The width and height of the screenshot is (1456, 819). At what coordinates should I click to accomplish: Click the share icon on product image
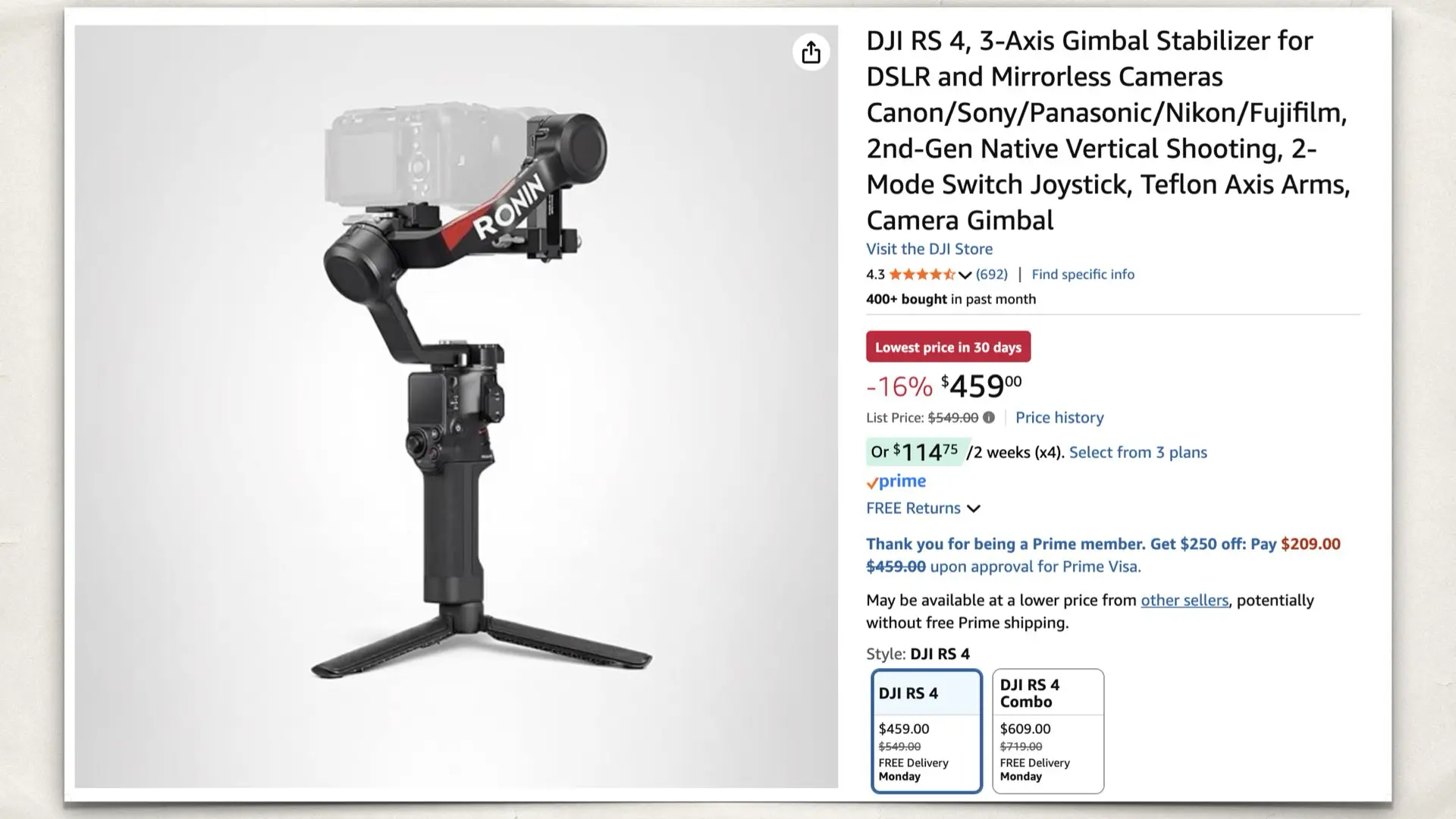pos(811,52)
